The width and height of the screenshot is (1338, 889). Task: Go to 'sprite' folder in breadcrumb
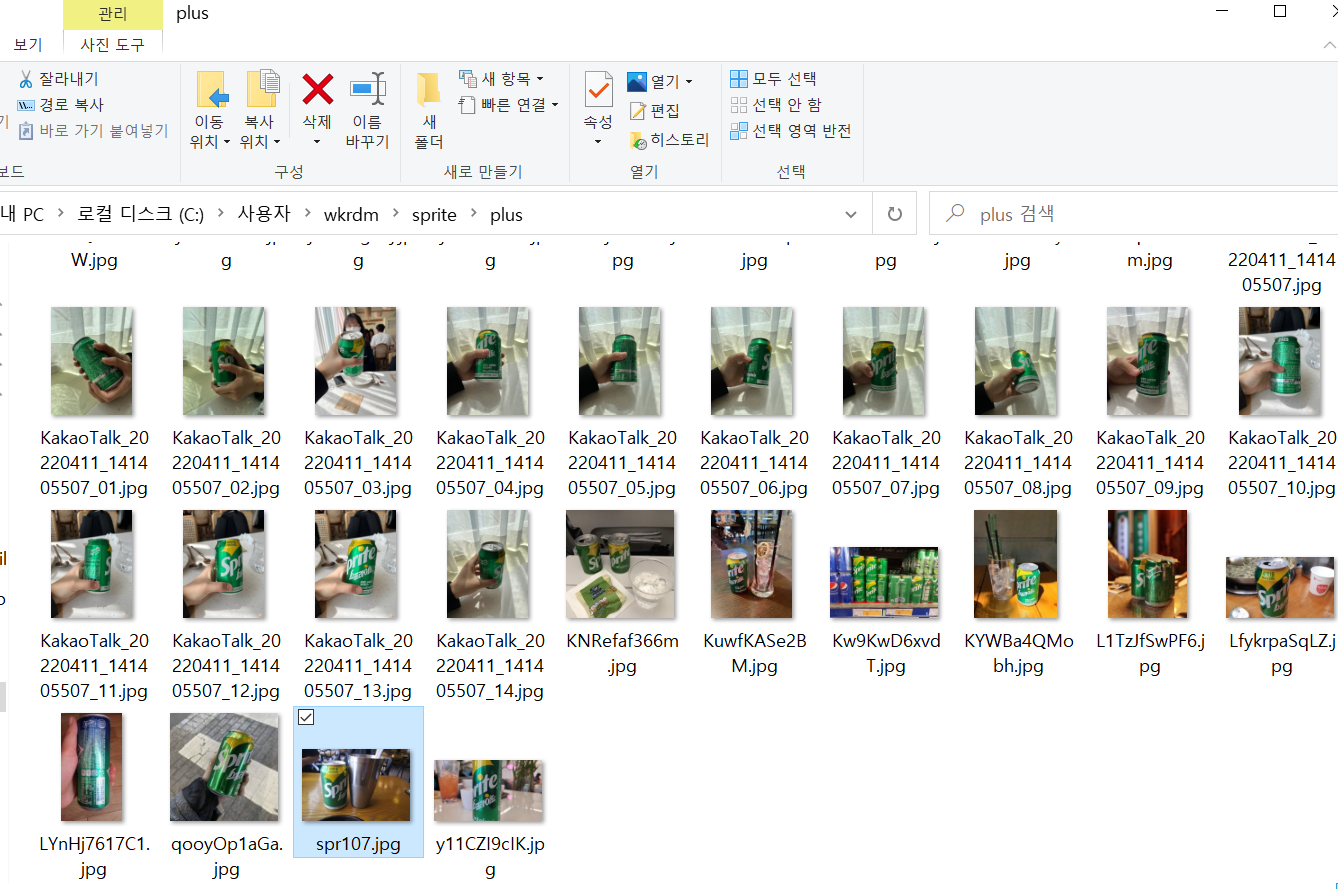[434, 214]
